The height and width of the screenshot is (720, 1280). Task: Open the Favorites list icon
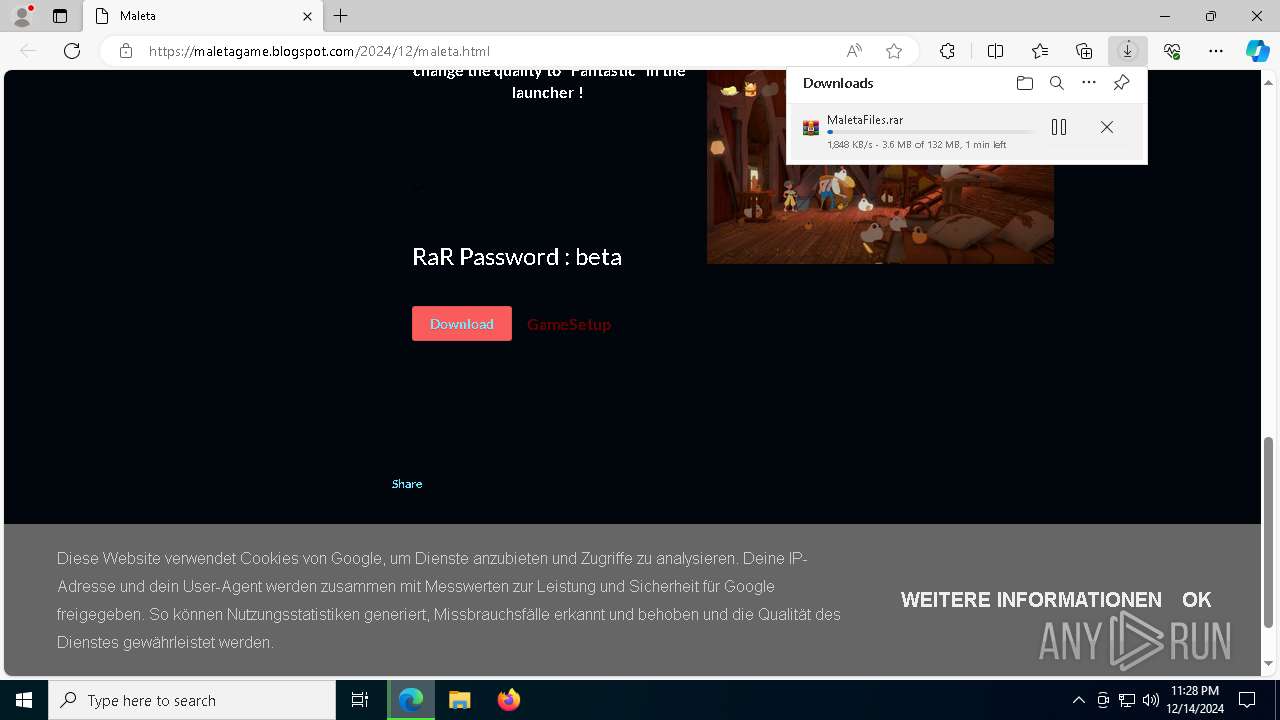tap(1040, 51)
